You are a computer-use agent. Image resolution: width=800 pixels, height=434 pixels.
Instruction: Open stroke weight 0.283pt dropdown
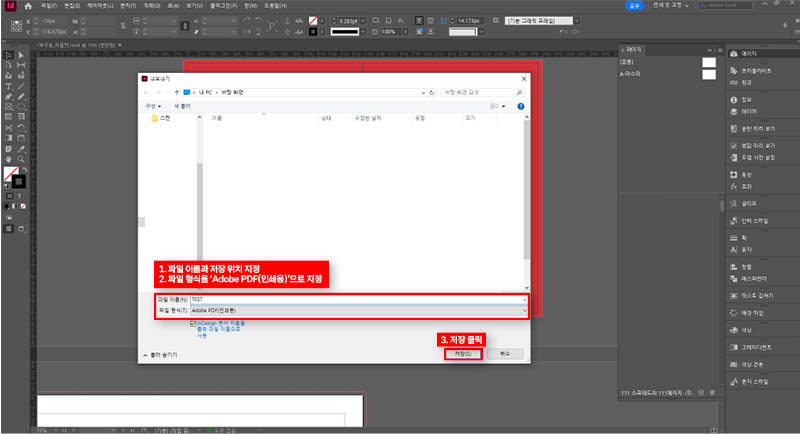point(363,21)
